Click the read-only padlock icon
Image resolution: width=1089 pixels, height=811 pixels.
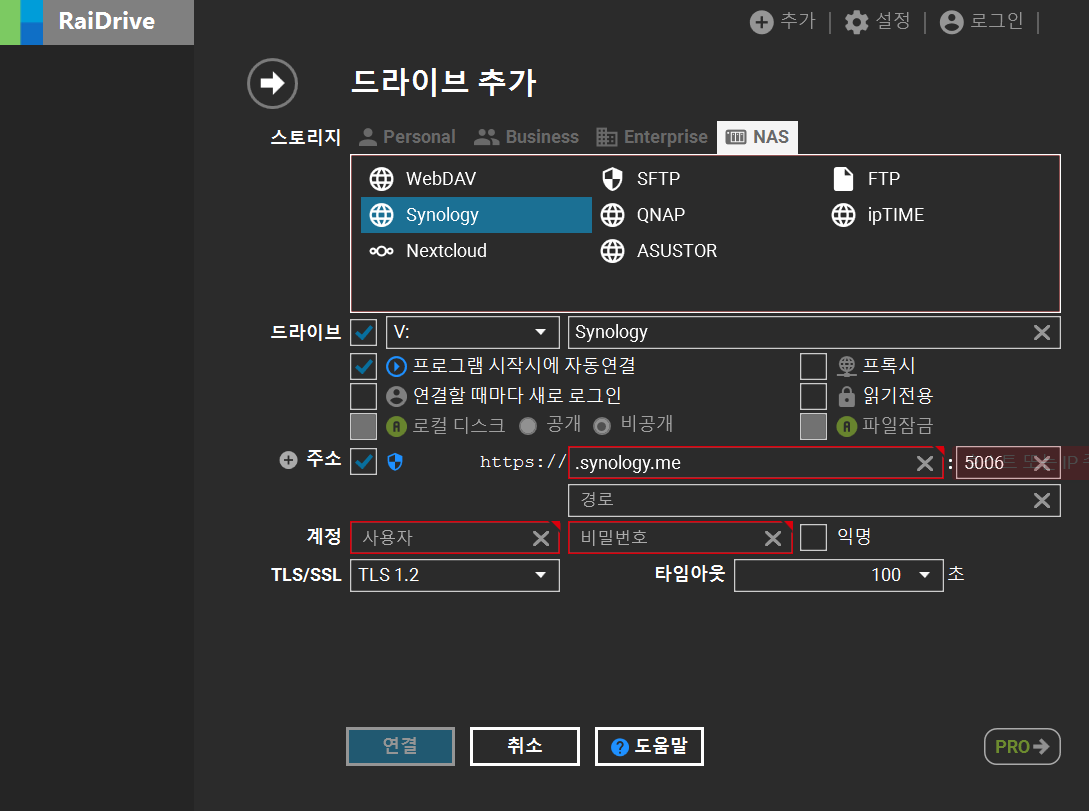pos(847,396)
